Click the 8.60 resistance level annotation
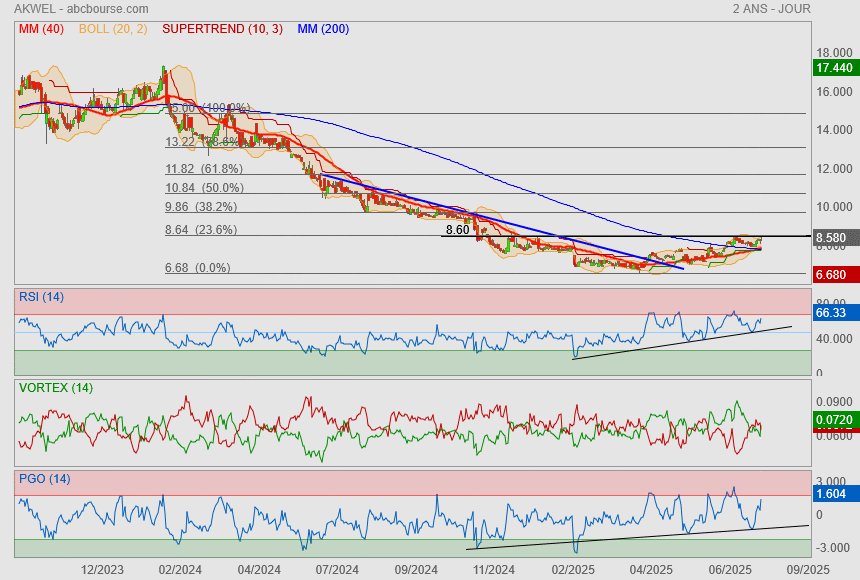860x580 pixels. (x=457, y=230)
